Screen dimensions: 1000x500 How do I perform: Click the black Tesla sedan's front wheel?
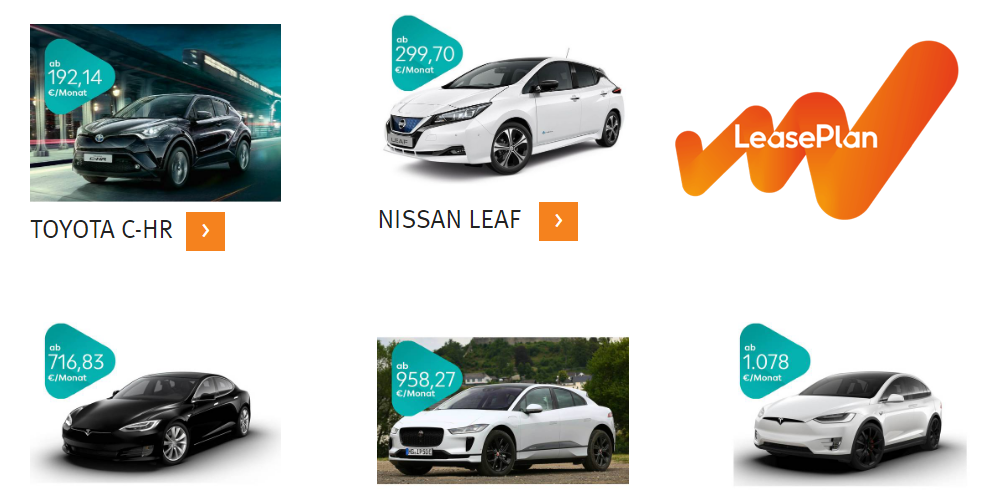(x=175, y=444)
